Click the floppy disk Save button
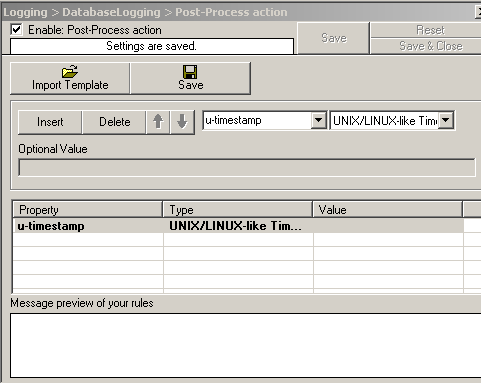Image resolution: width=481 pixels, height=384 pixels. (x=190, y=78)
